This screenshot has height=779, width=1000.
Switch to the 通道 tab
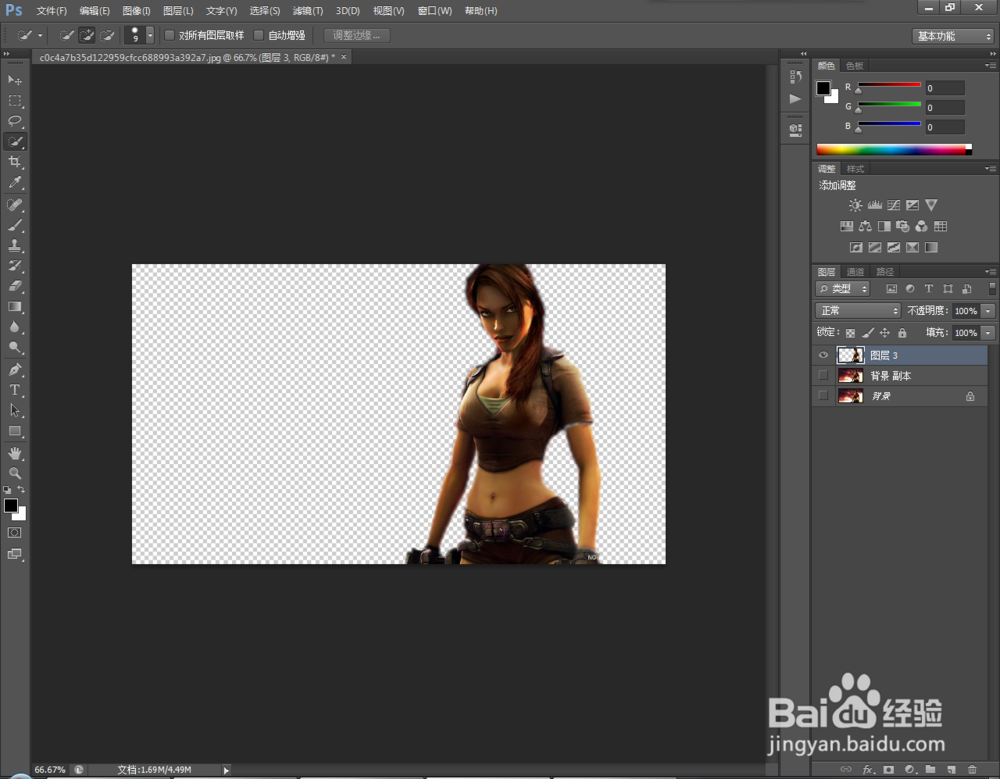click(855, 272)
